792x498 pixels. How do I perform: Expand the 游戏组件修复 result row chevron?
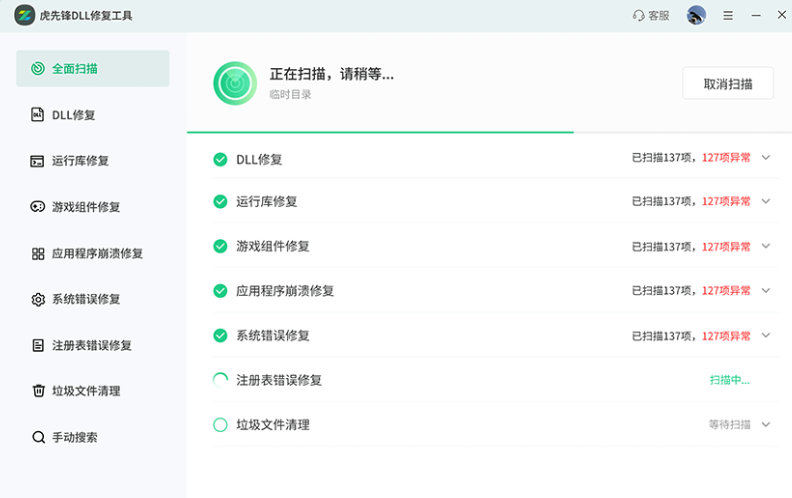(x=766, y=246)
